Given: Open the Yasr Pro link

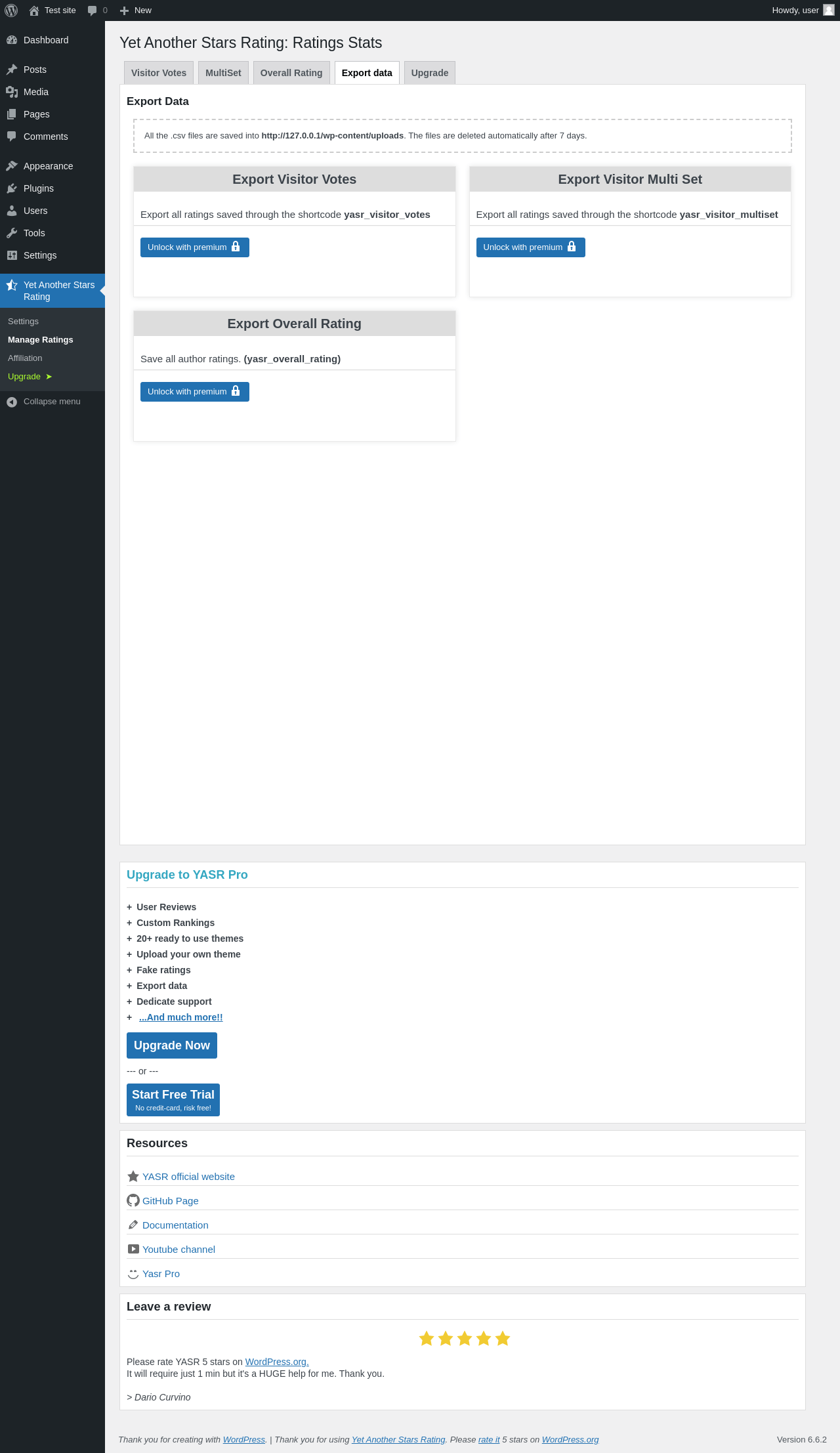Looking at the screenshot, I should (x=161, y=1274).
